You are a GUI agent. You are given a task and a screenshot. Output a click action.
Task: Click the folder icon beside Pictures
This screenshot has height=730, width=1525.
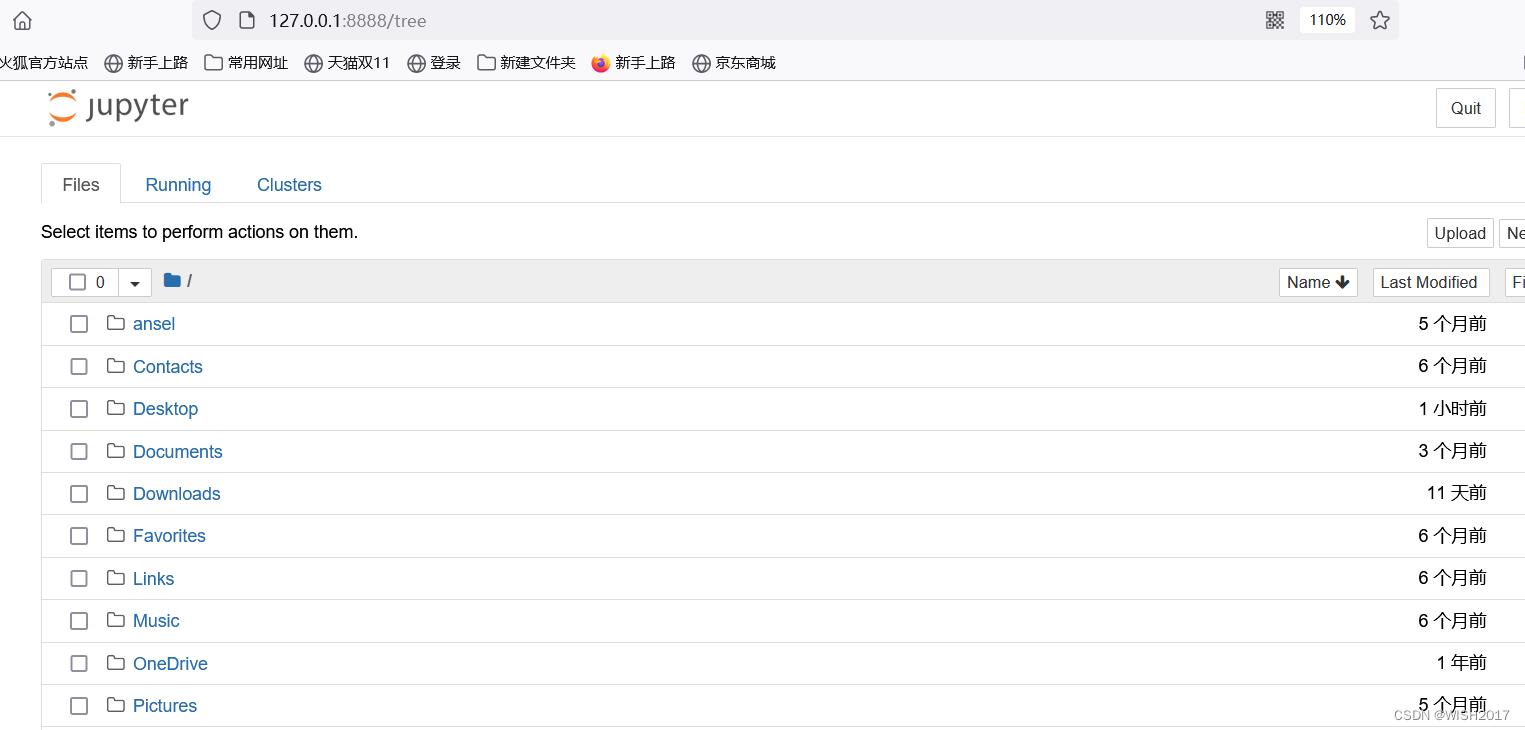coord(116,705)
